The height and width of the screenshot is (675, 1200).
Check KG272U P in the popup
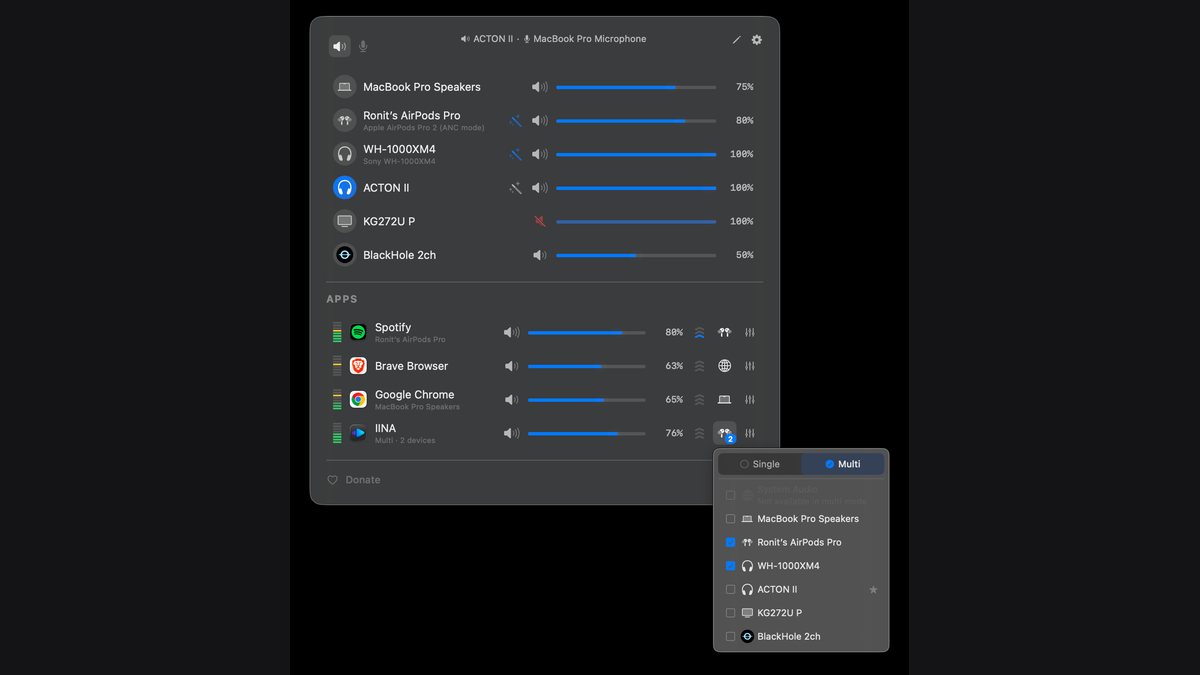tap(730, 613)
